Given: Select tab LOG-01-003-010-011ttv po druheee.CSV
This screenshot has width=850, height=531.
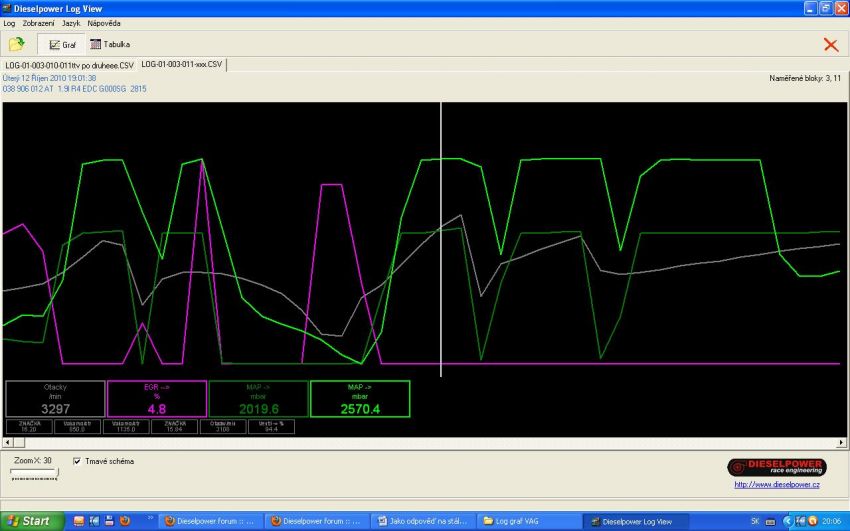Looking at the screenshot, I should [x=69, y=65].
